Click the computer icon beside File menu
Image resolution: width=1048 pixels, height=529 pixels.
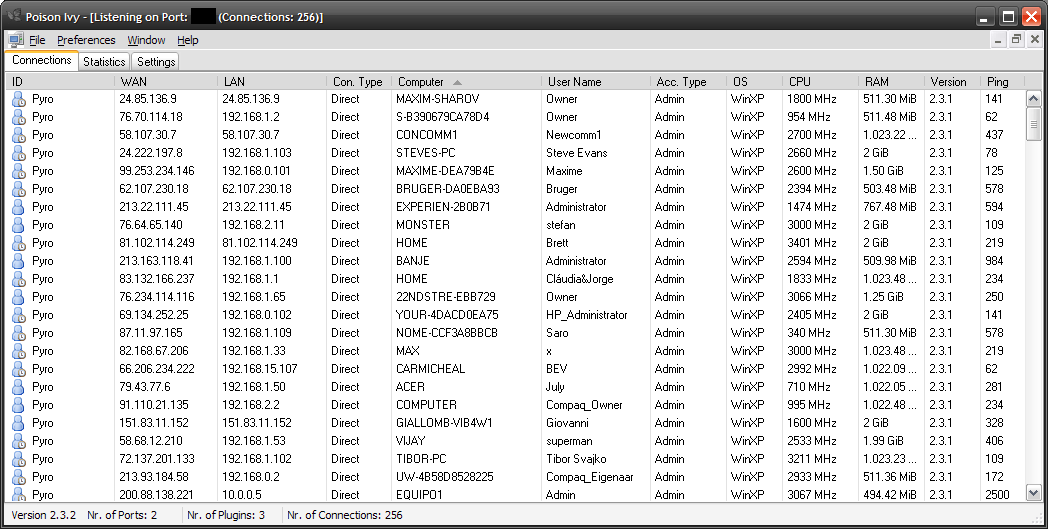16,40
